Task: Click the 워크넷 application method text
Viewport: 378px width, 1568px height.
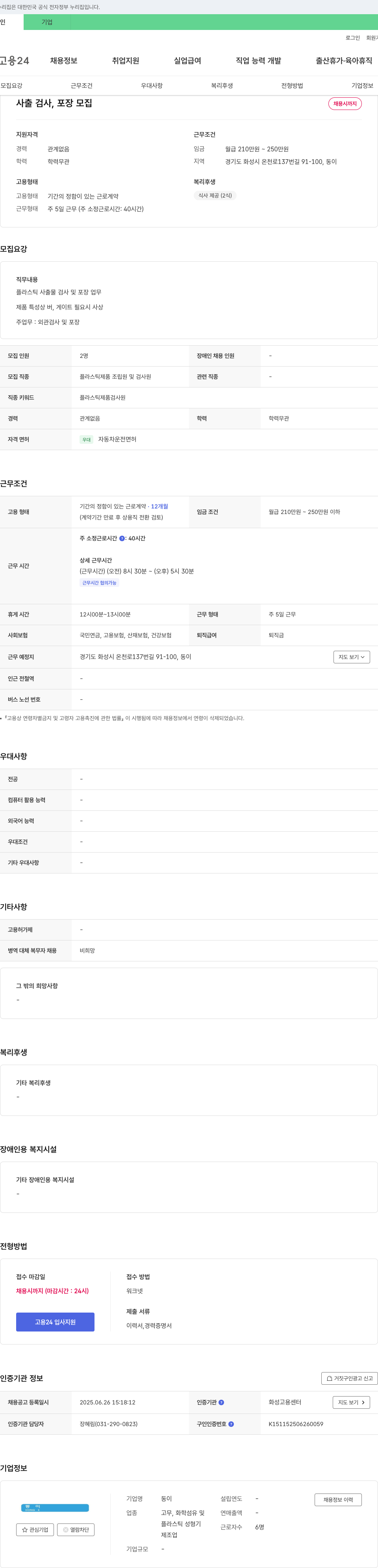Action: point(135,1291)
